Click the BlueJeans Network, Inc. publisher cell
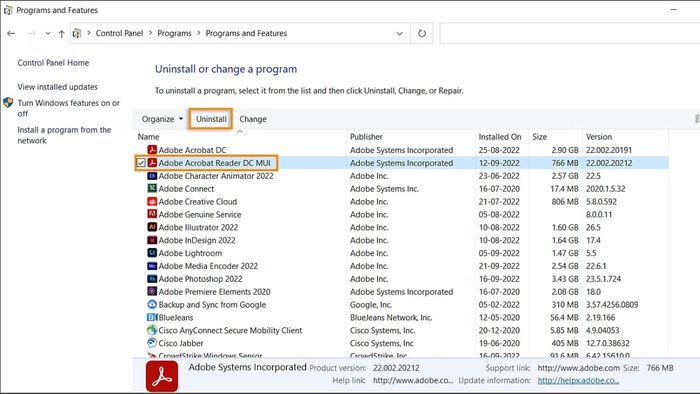The height and width of the screenshot is (394, 700). click(391, 318)
